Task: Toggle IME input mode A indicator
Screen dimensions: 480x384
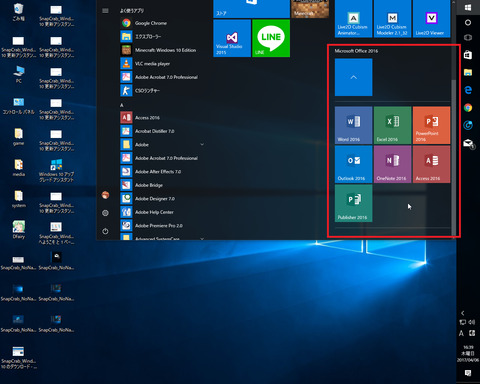Action: (461, 333)
